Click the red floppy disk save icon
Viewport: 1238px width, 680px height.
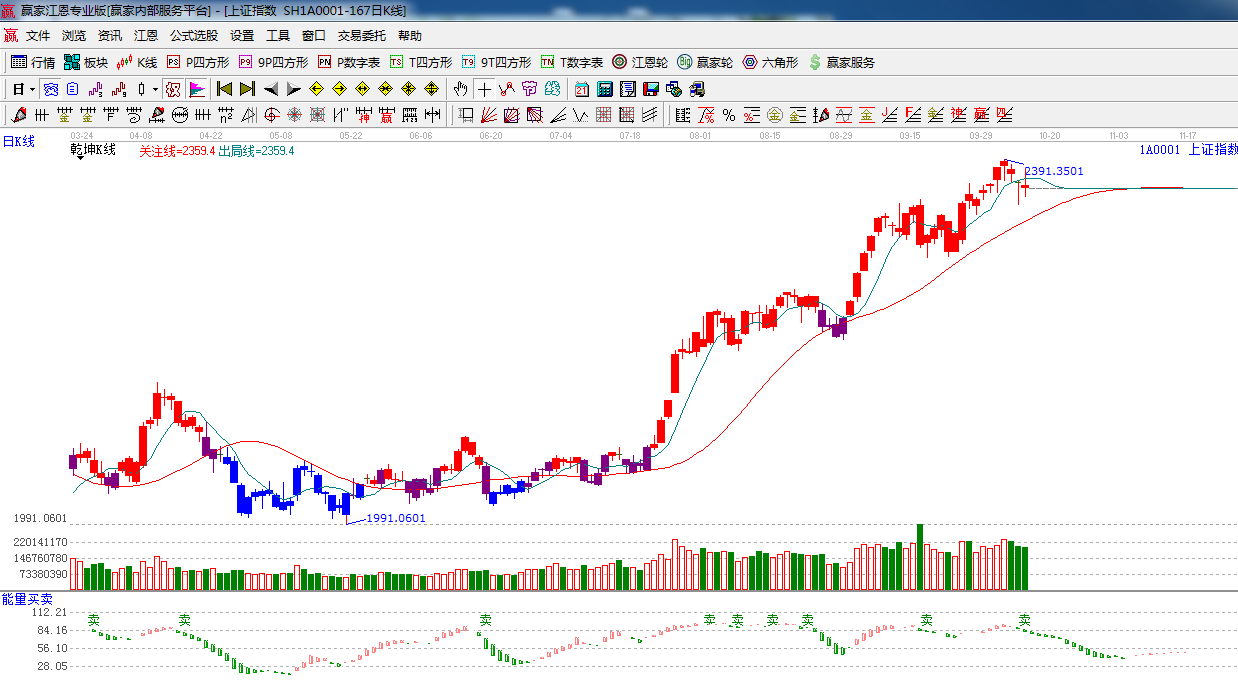pos(651,89)
